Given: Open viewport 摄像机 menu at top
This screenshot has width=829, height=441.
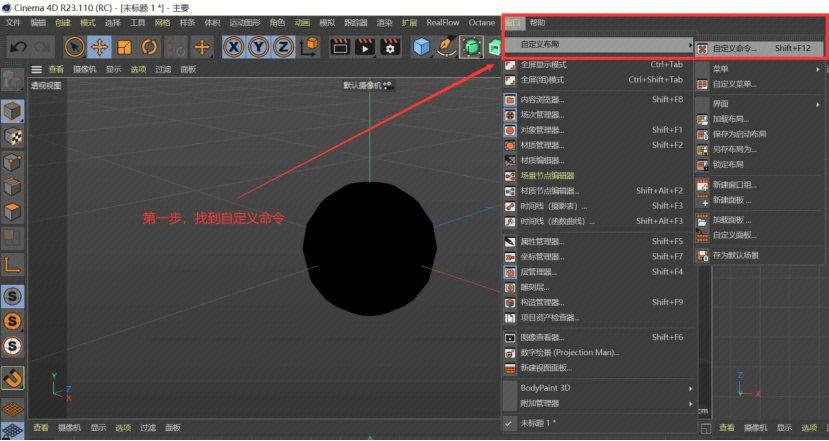Looking at the screenshot, I should (x=85, y=69).
